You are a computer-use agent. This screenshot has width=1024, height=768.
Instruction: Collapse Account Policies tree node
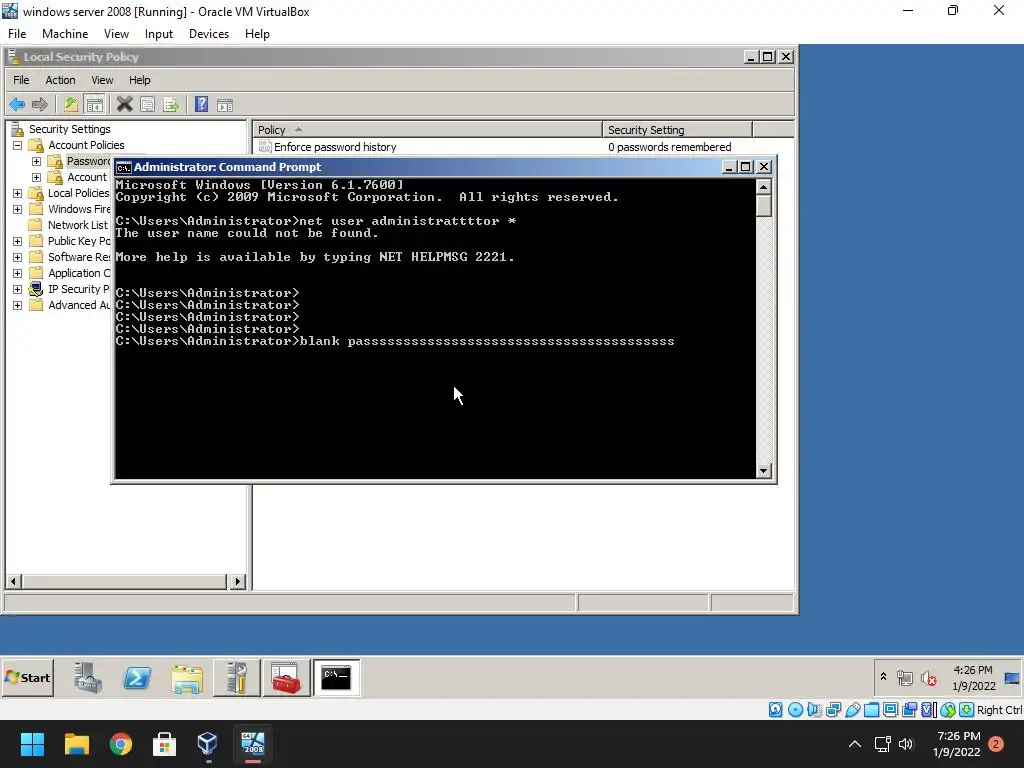pyautogui.click(x=18, y=146)
